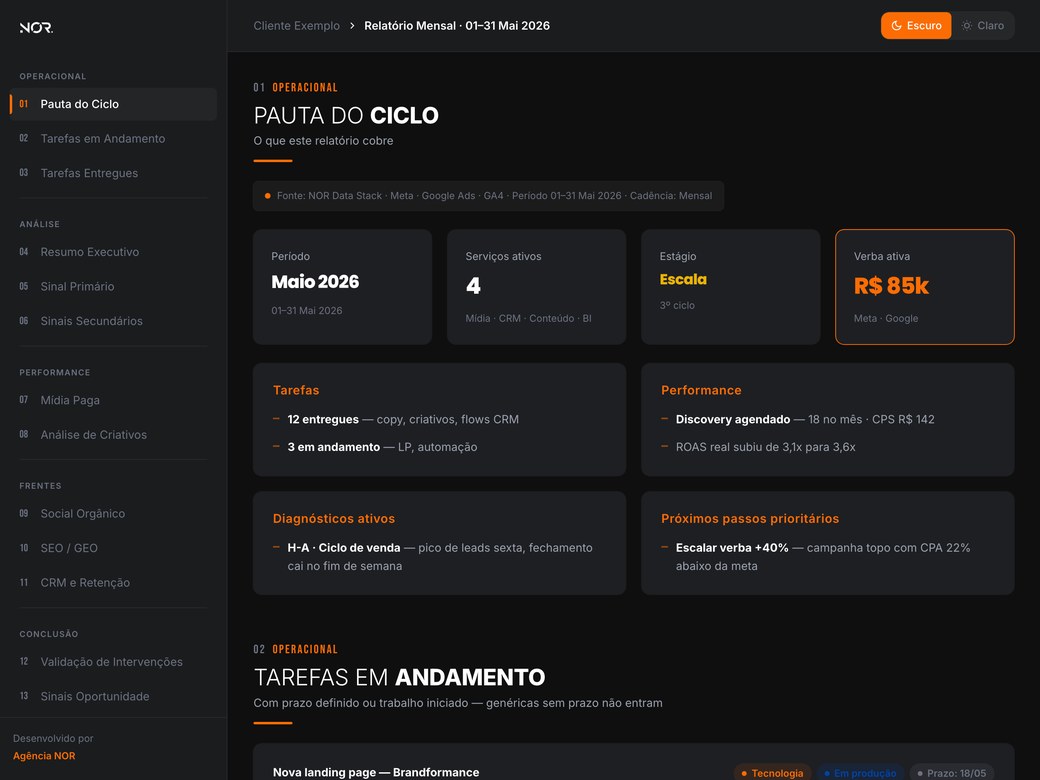
Task: Click Diagnósticos ativos heading
Action: (334, 519)
